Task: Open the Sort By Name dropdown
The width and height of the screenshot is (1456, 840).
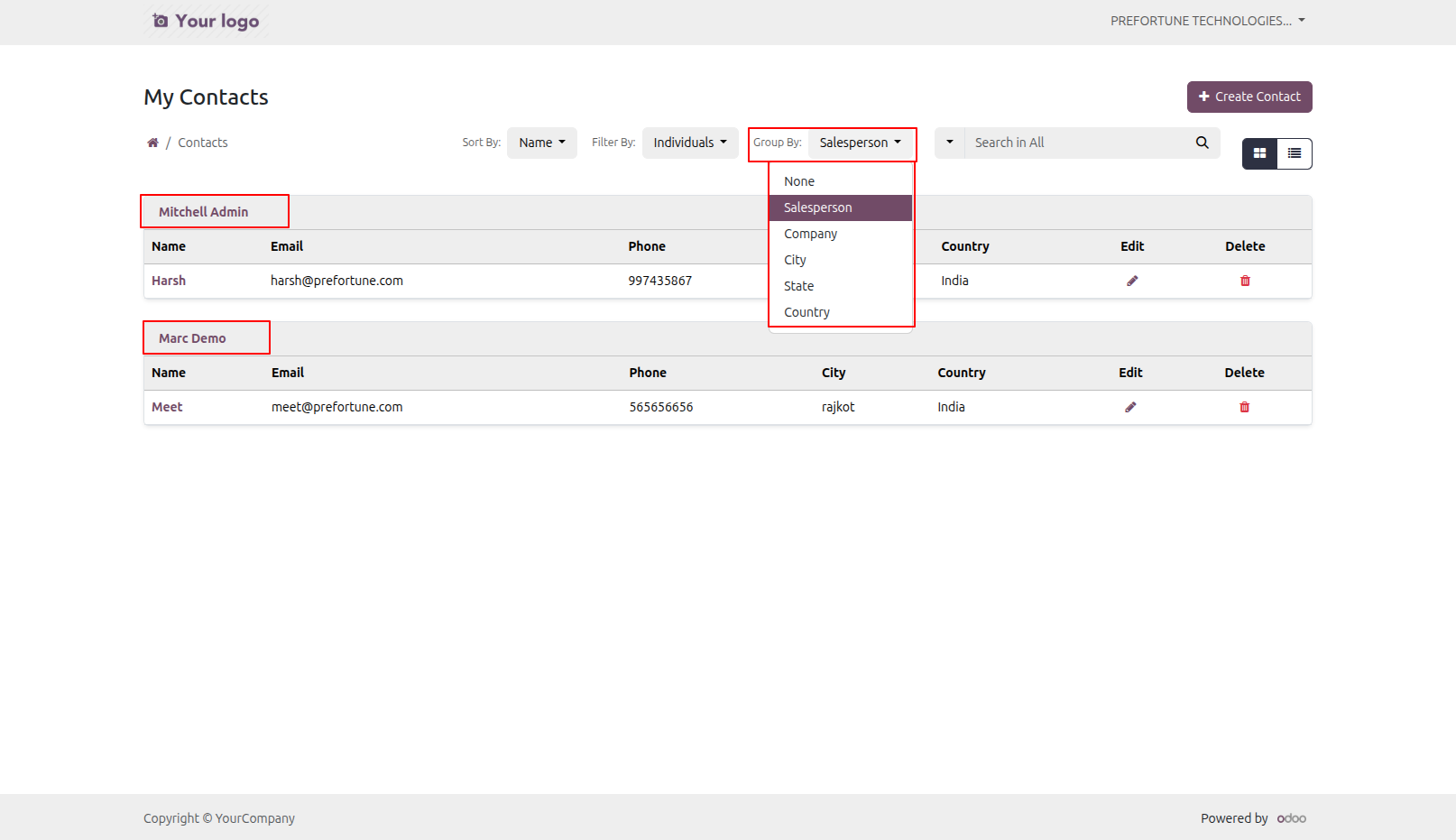Action: (x=542, y=143)
